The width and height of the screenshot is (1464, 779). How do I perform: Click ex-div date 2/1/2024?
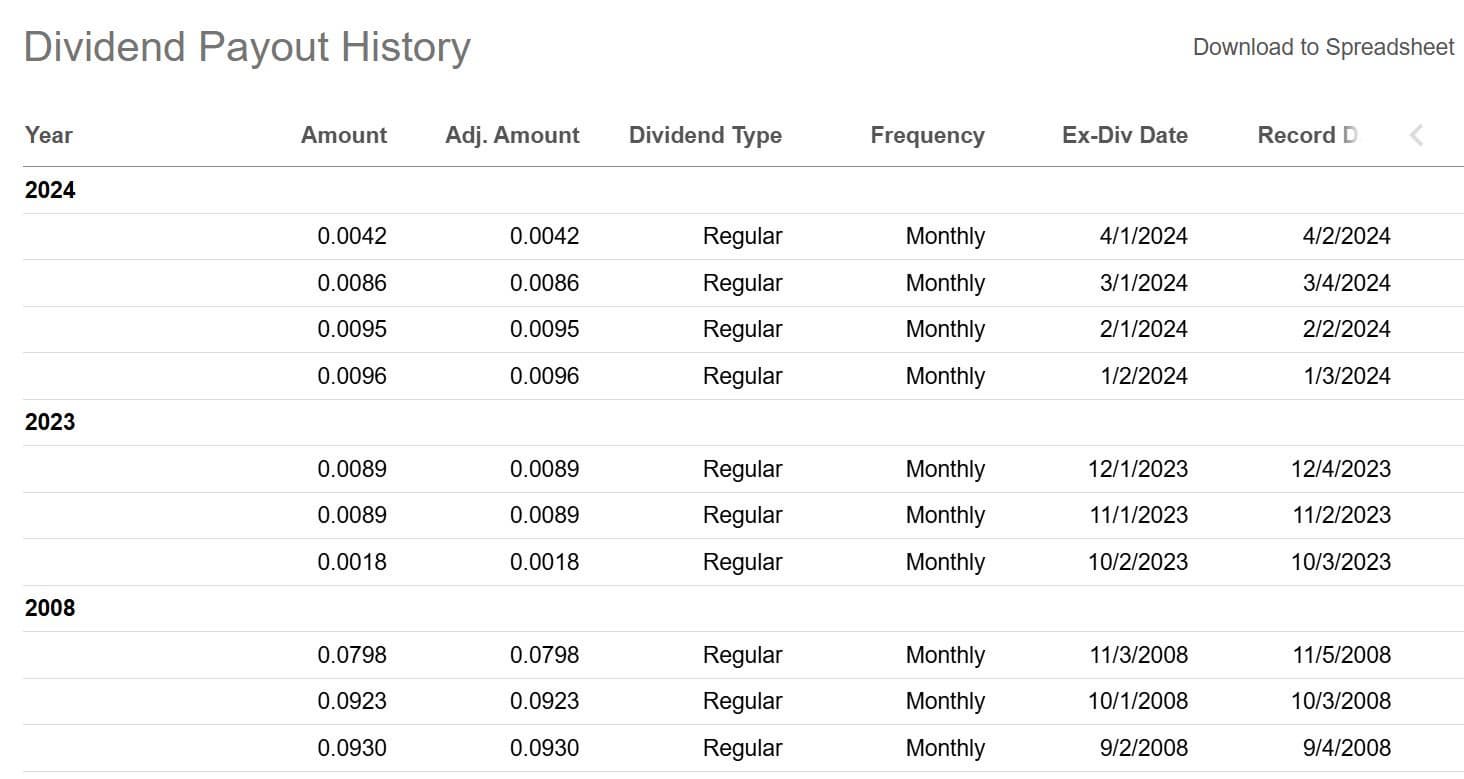1144,329
